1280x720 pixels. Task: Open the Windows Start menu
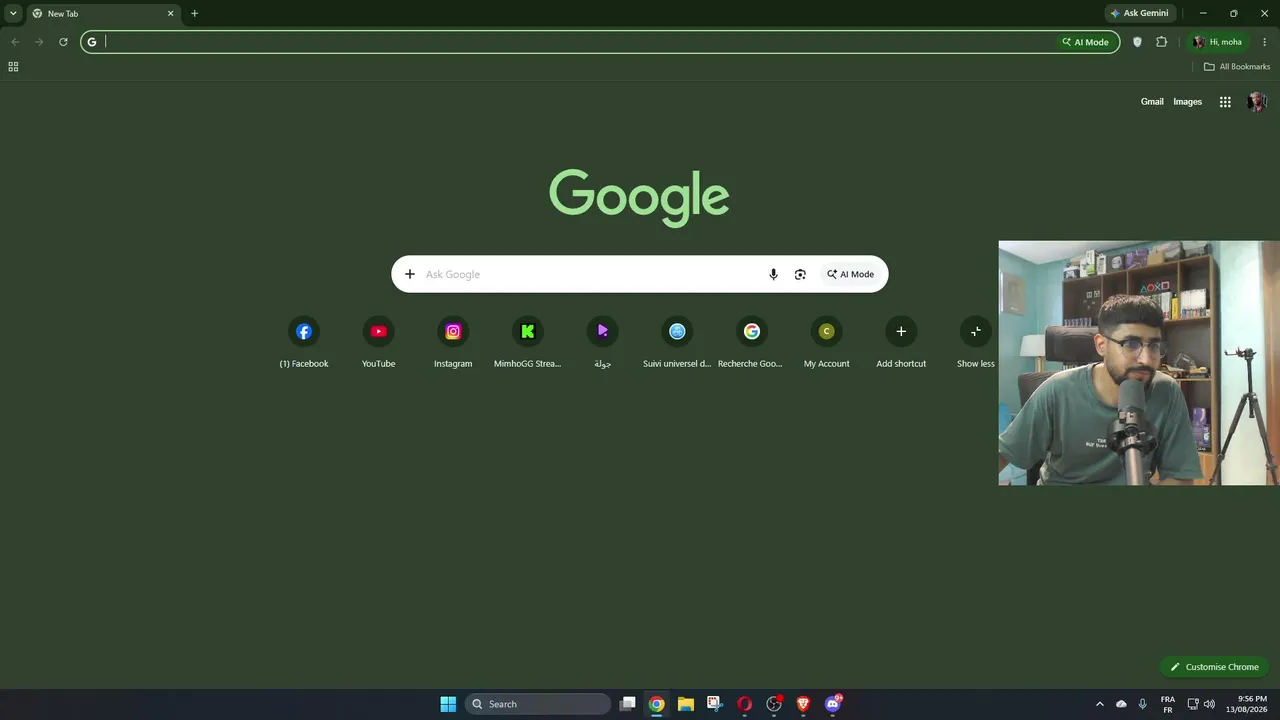(x=448, y=704)
